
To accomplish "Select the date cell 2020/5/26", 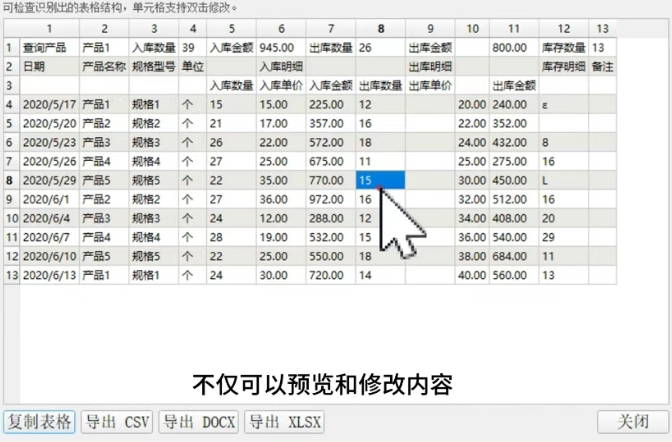I will [49, 161].
